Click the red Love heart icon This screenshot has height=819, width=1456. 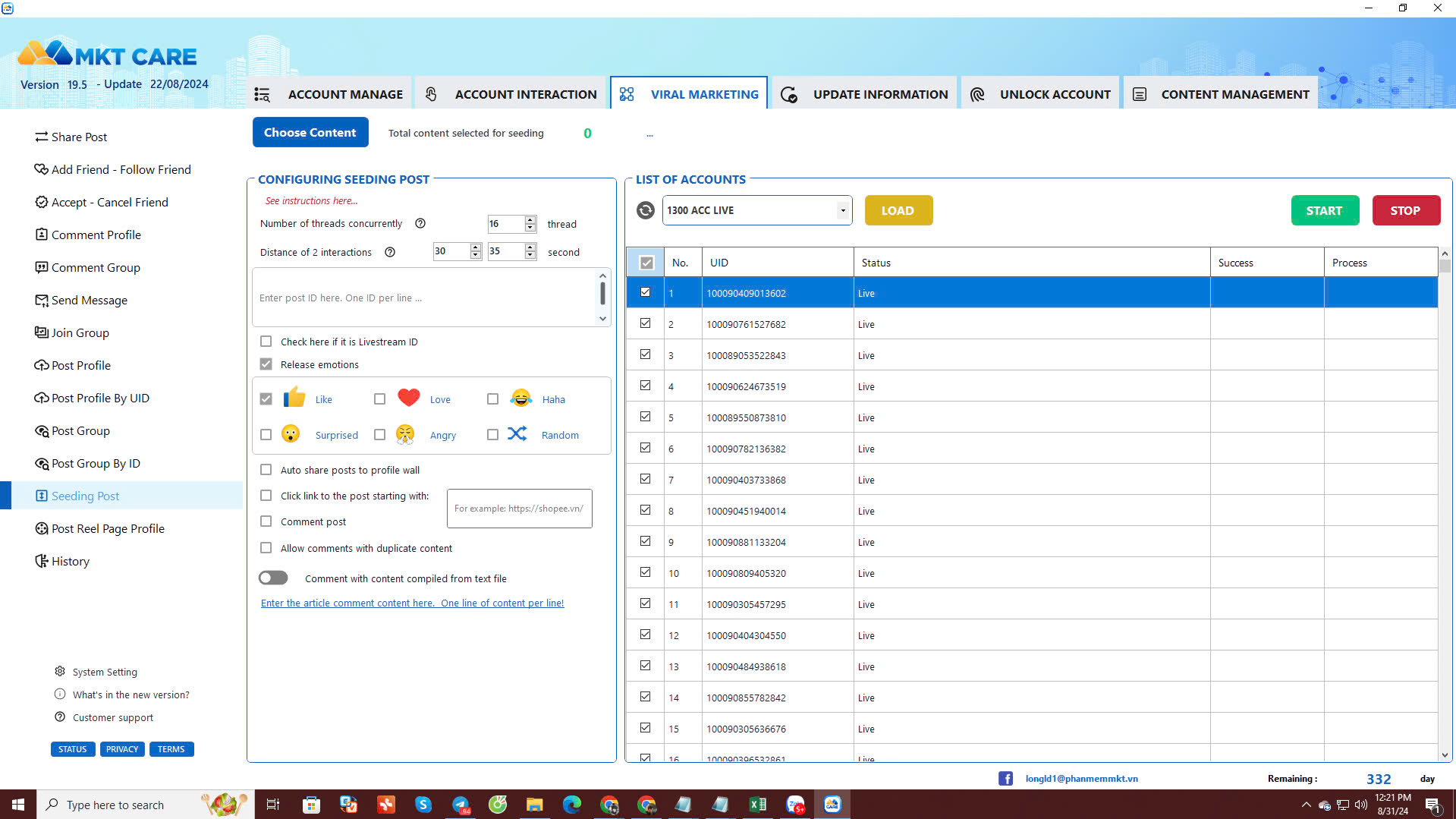(x=409, y=398)
